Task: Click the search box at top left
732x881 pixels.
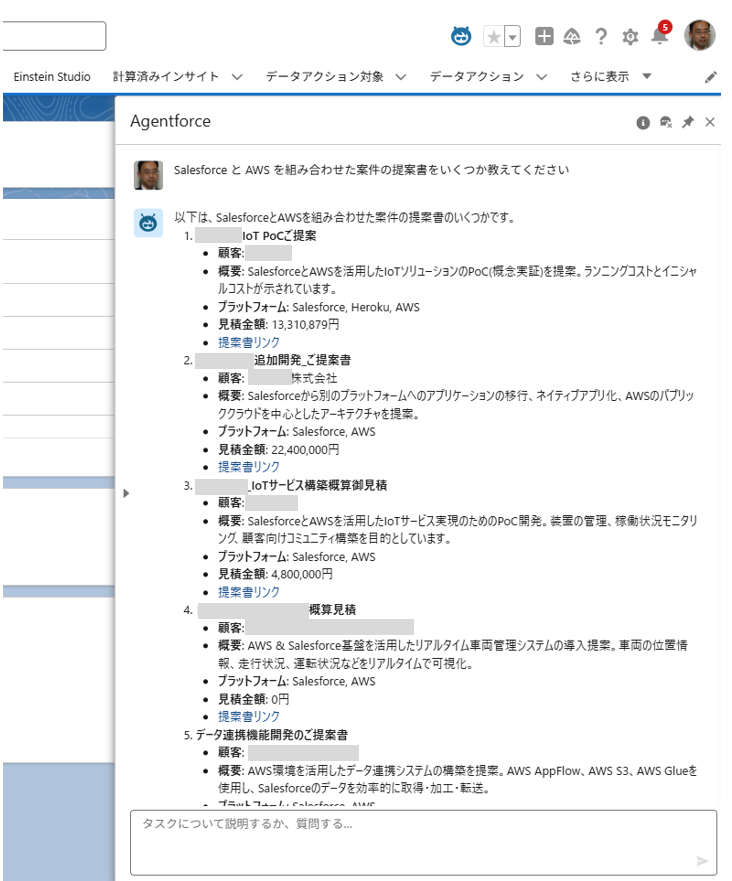Action: (x=54, y=36)
